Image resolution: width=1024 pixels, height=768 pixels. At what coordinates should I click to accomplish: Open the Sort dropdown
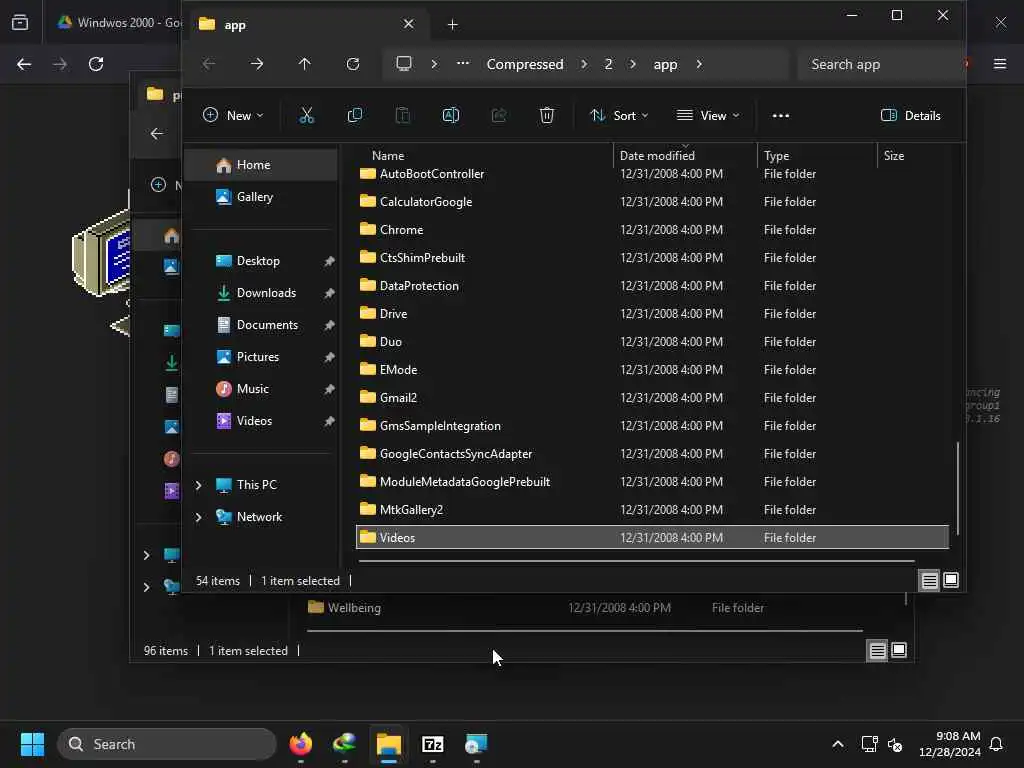[x=619, y=116]
